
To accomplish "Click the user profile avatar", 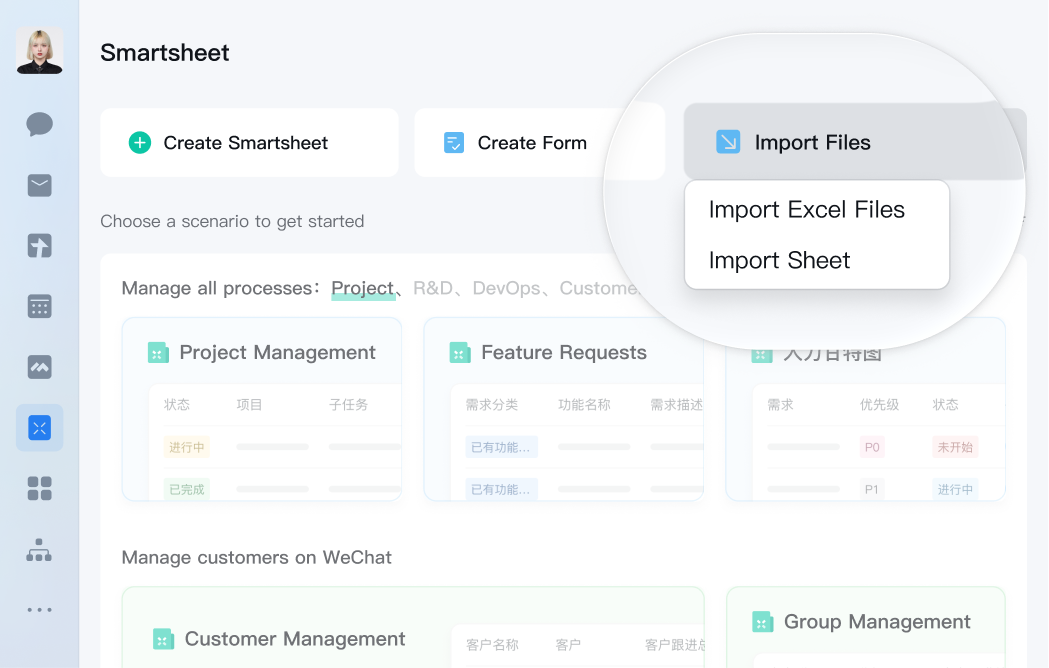I will pyautogui.click(x=40, y=50).
